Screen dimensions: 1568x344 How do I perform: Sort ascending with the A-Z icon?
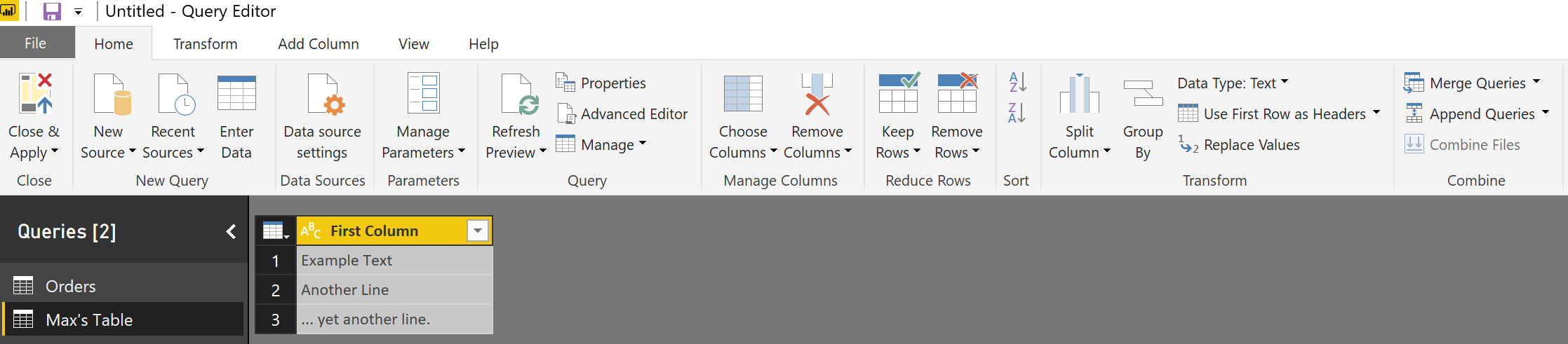tap(1017, 82)
